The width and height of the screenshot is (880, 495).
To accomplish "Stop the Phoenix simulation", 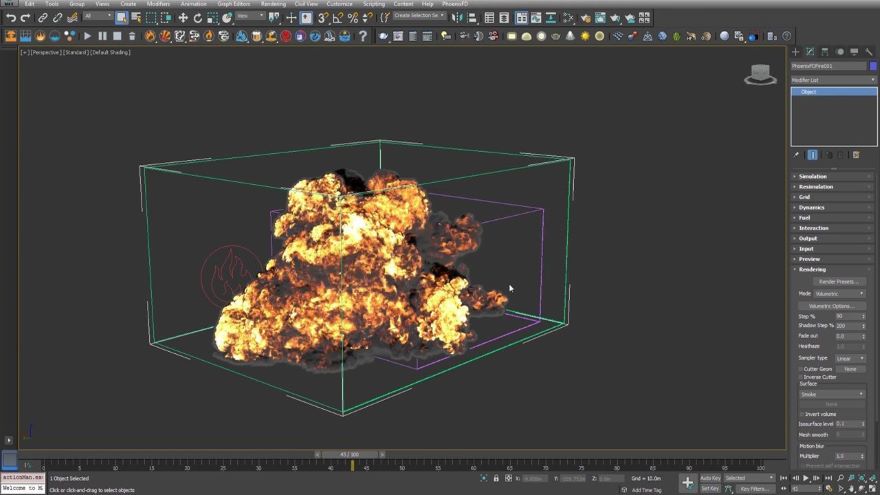I will [116, 36].
